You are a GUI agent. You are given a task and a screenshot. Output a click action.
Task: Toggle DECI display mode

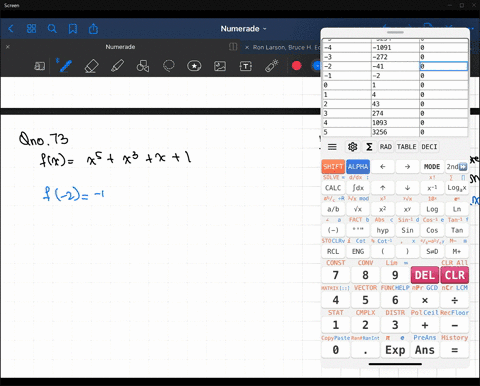429,147
